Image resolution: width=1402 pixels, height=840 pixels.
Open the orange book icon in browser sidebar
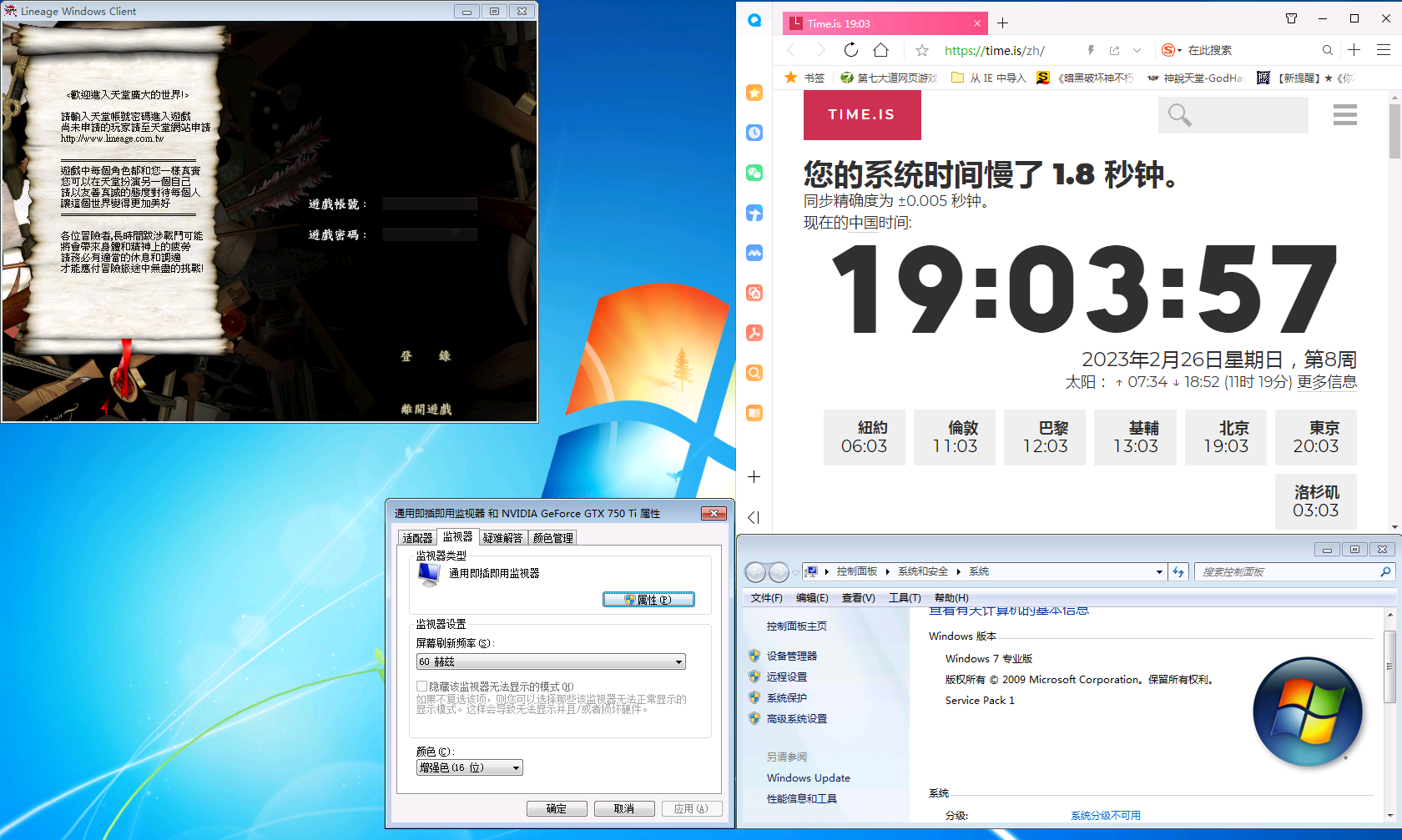click(x=754, y=413)
